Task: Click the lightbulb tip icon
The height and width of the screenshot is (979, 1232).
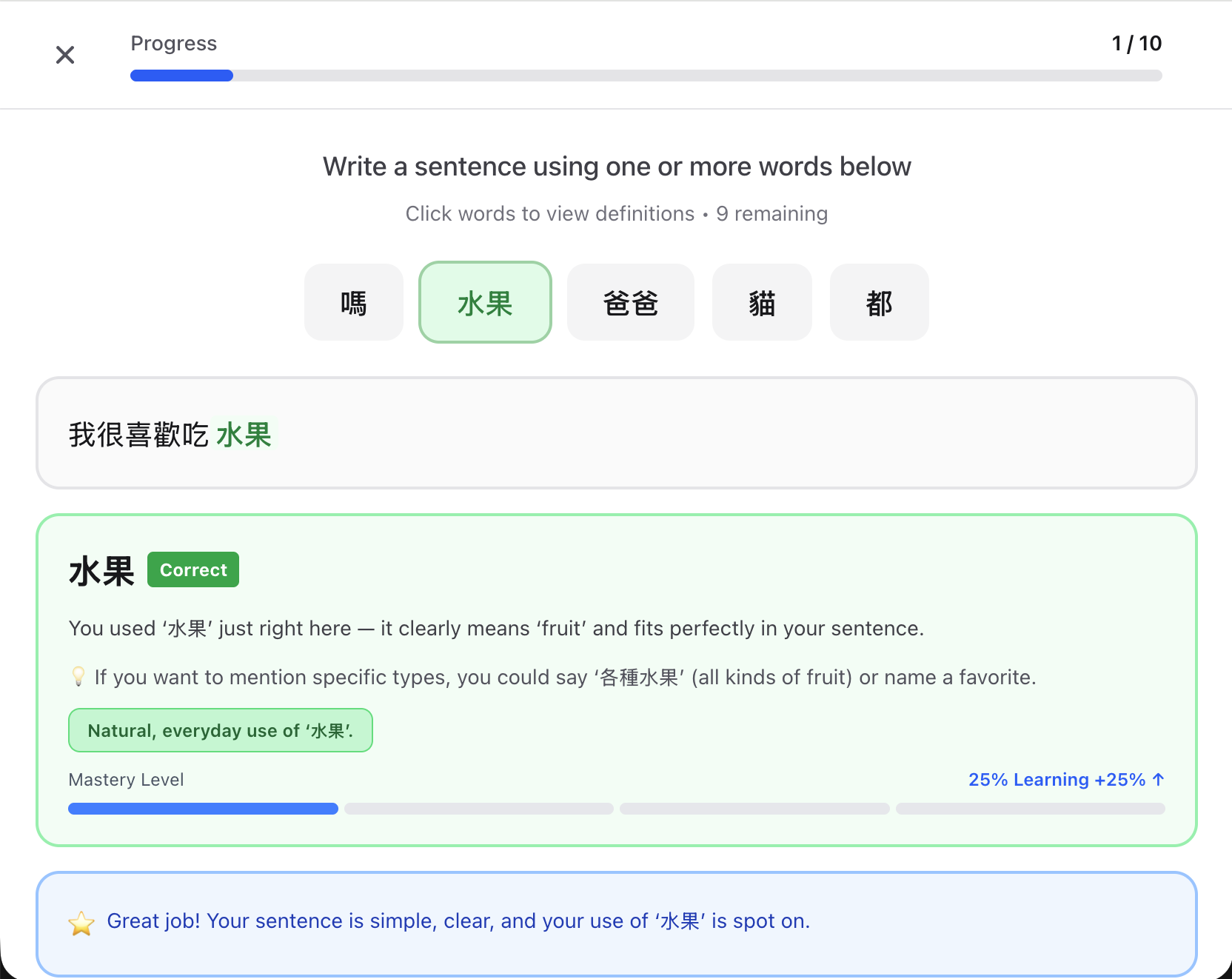Action: click(x=78, y=677)
